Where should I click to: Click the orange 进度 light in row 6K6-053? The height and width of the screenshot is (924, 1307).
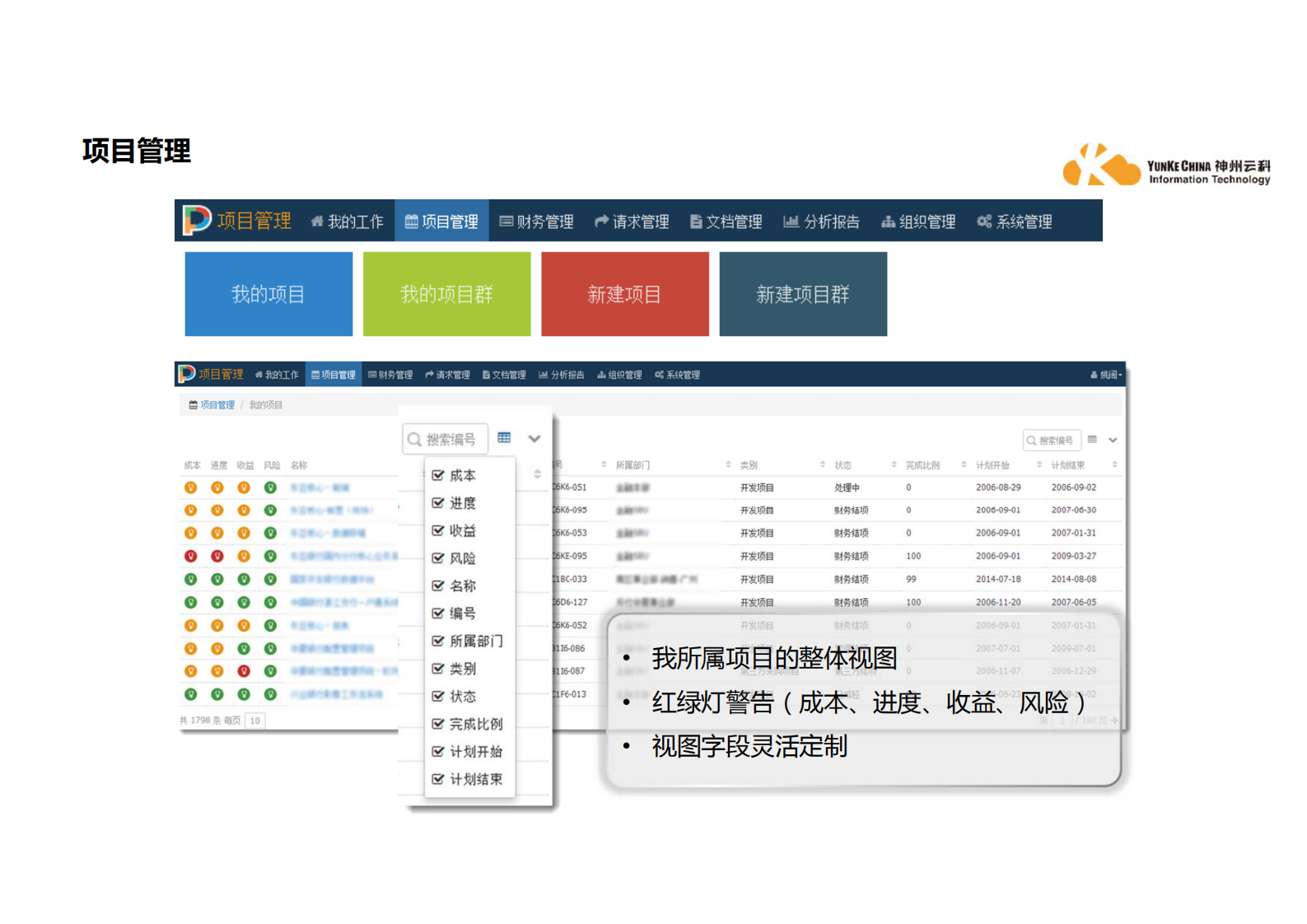[x=217, y=533]
